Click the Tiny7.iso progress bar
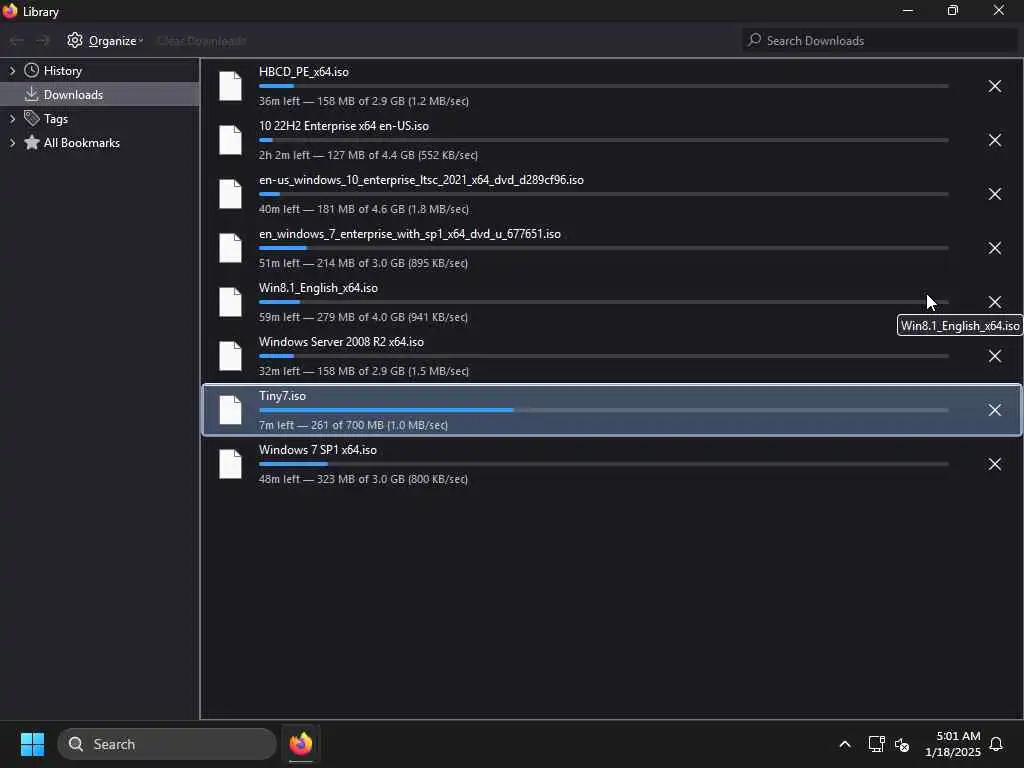 point(603,410)
